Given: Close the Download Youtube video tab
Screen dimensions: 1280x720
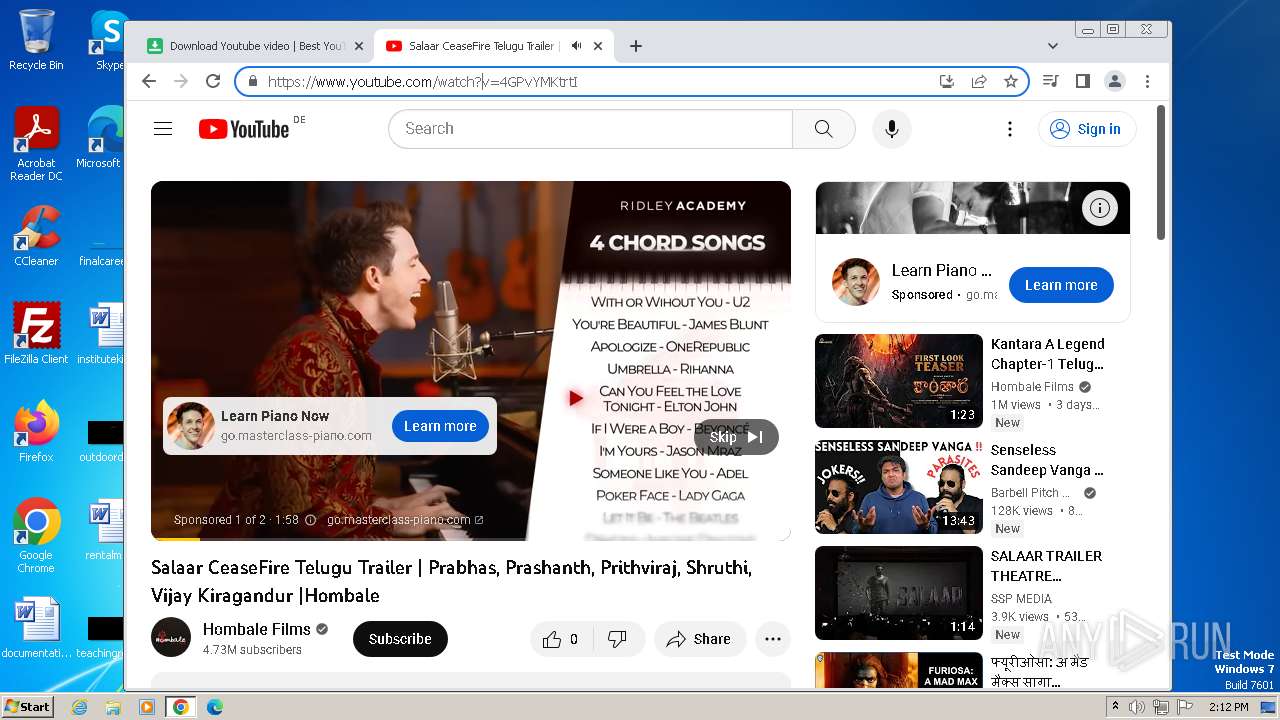Looking at the screenshot, I should [x=359, y=46].
